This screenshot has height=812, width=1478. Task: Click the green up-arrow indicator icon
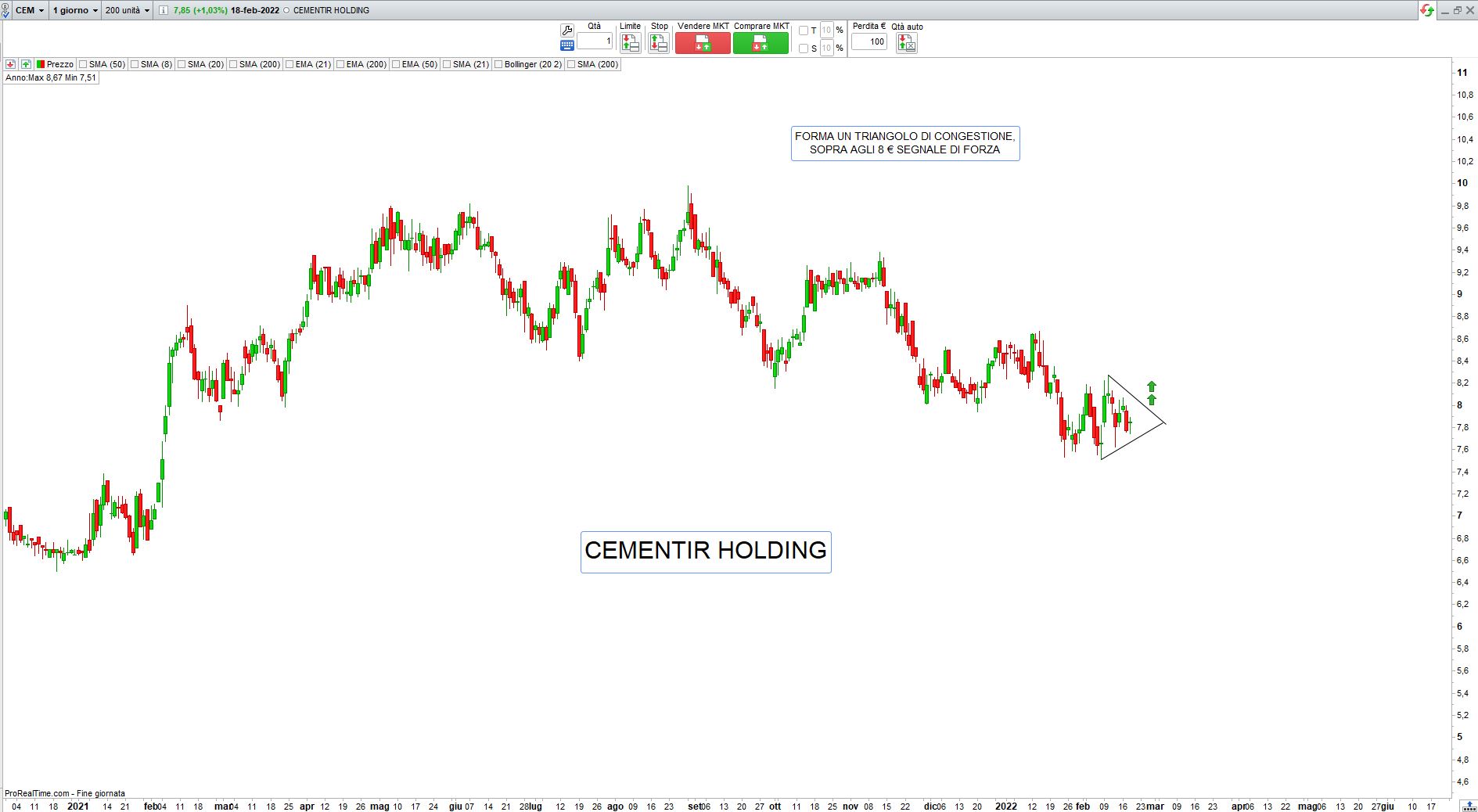coord(26,64)
